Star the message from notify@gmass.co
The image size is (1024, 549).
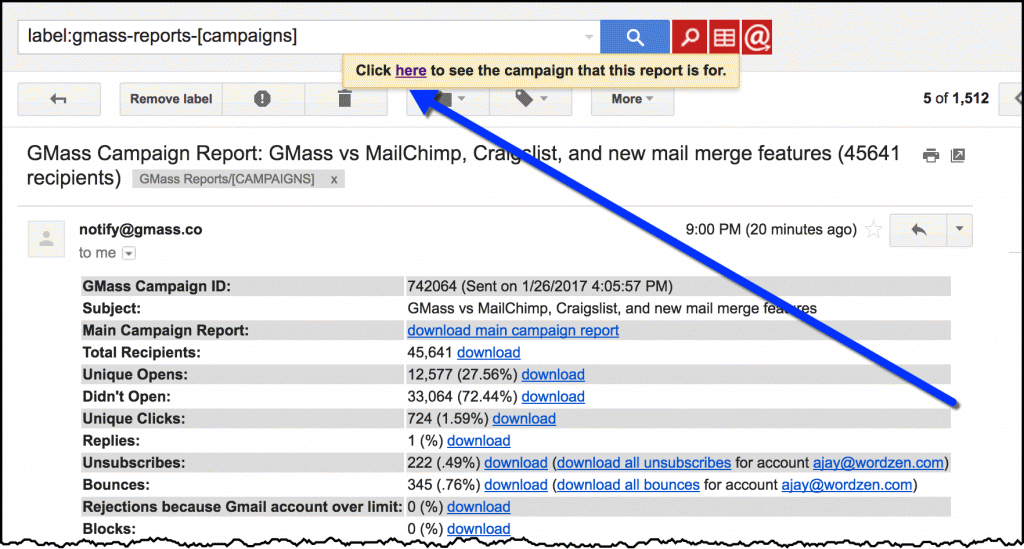(x=874, y=230)
